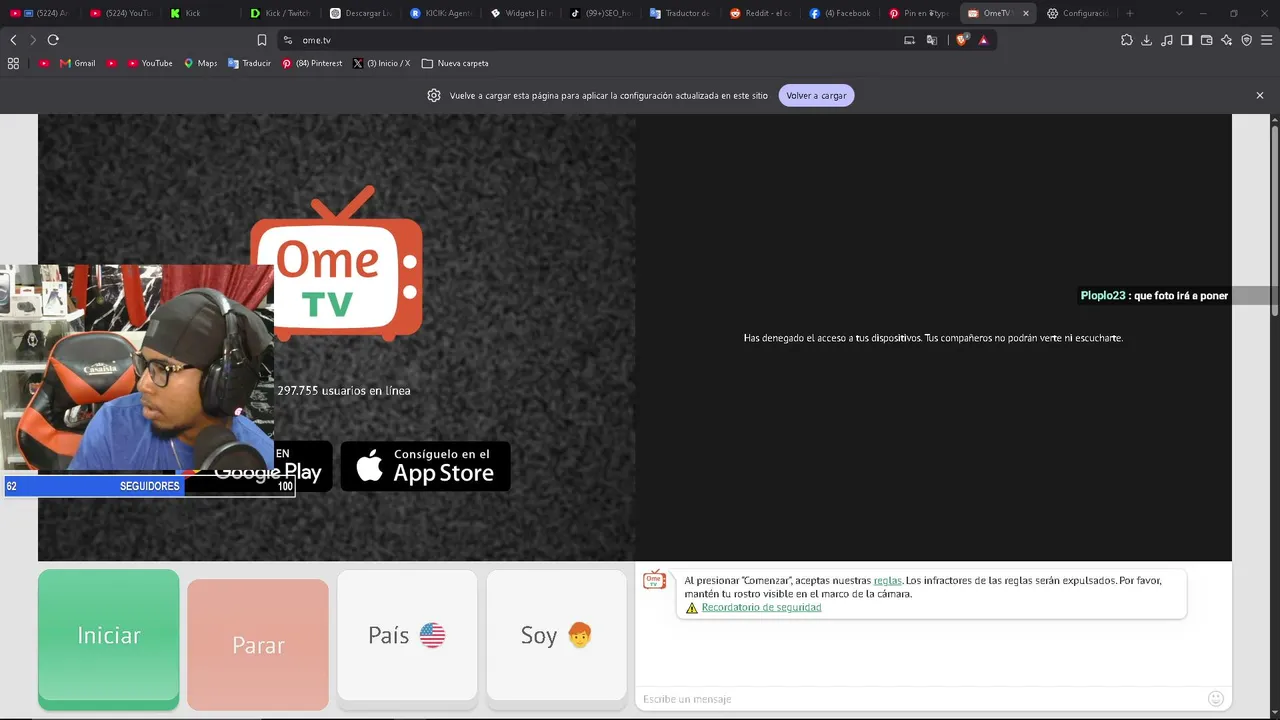Switch to the SEO TikTok tab
The width and height of the screenshot is (1280, 720).
pos(600,13)
